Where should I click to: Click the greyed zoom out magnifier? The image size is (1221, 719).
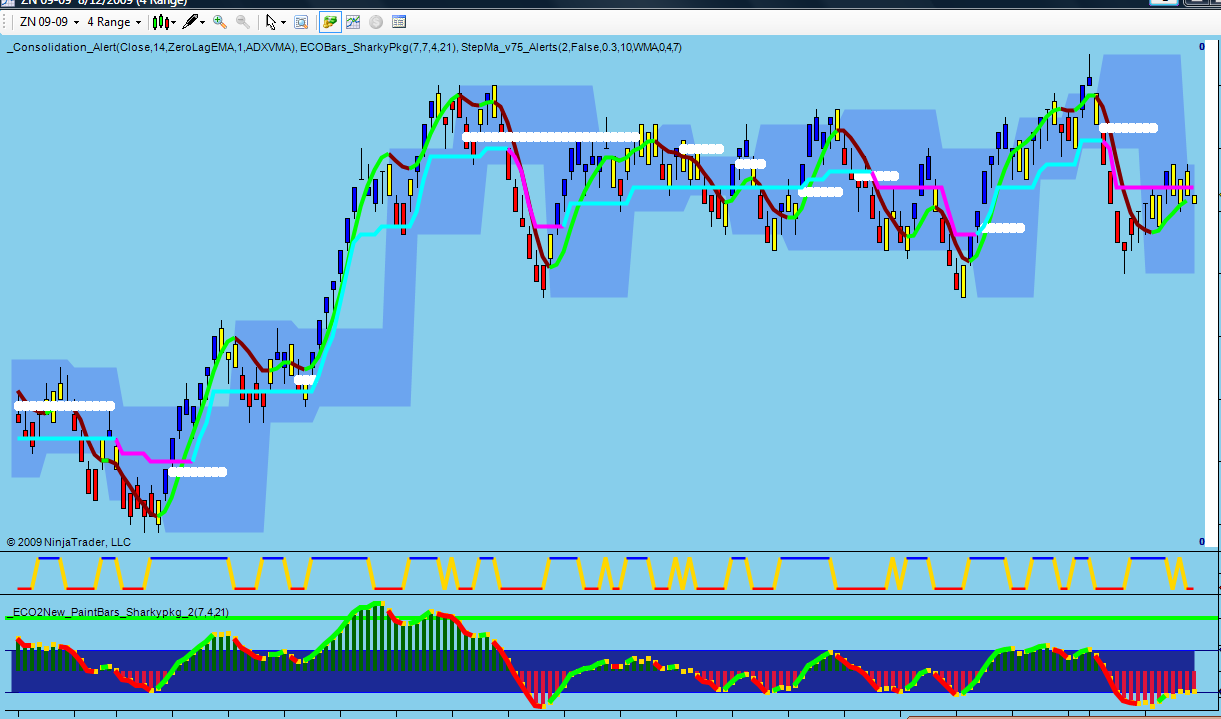[x=243, y=22]
